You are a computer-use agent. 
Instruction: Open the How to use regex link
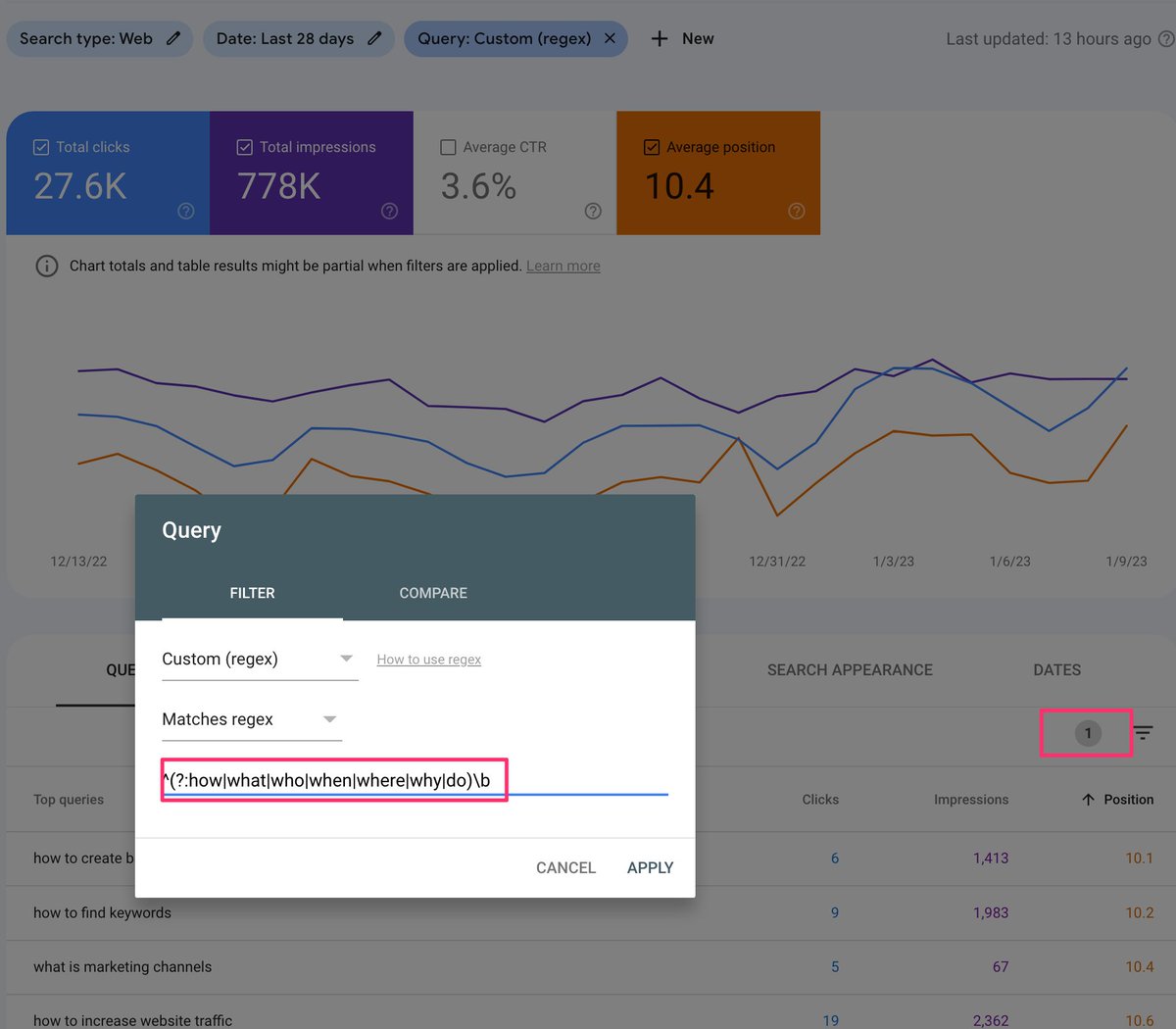click(428, 659)
